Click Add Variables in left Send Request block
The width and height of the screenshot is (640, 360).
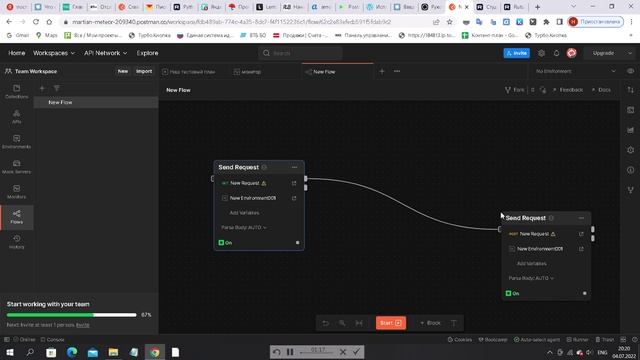tap(244, 213)
